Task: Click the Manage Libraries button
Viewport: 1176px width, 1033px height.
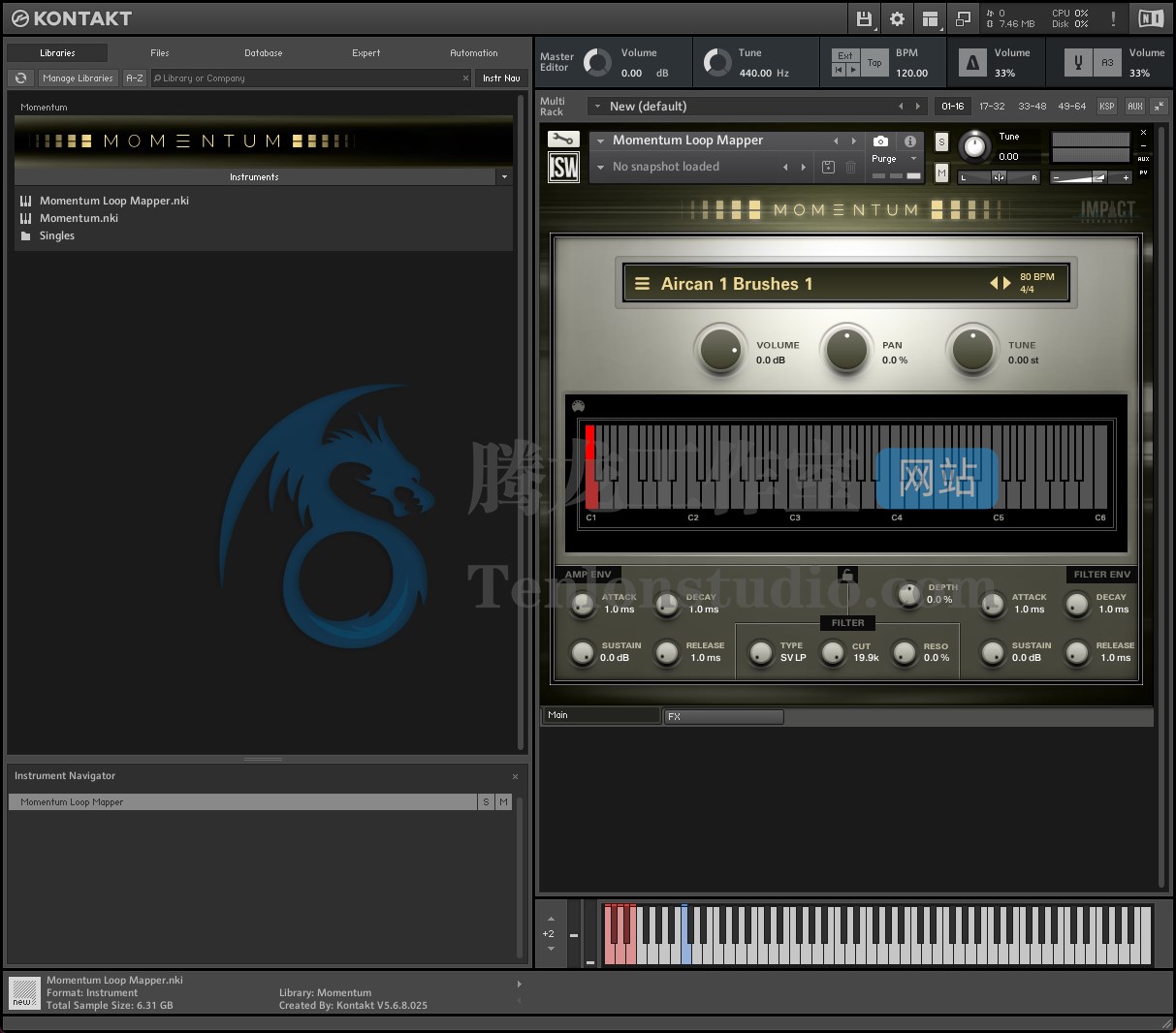Action: pos(78,78)
